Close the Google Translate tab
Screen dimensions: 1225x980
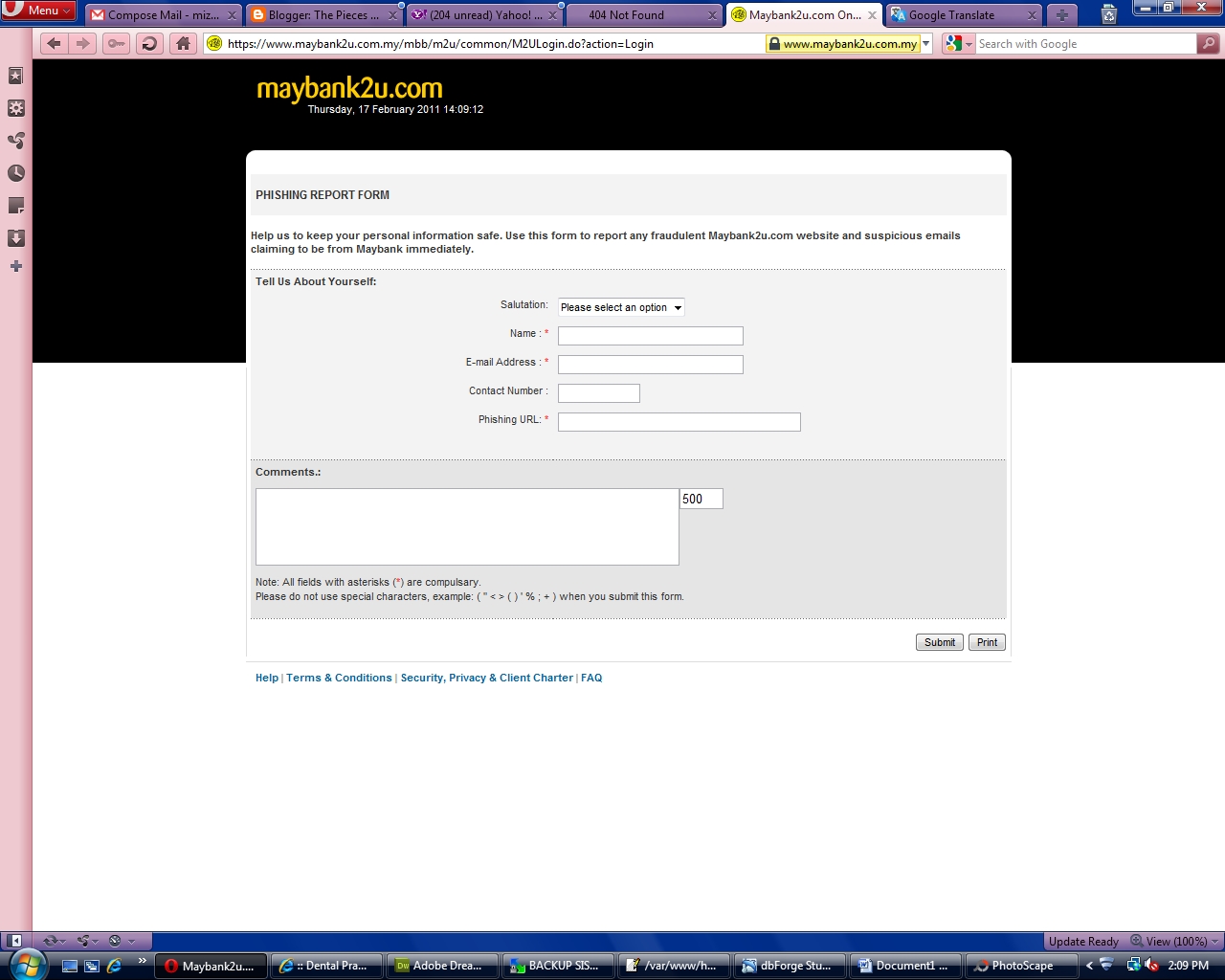[1032, 15]
